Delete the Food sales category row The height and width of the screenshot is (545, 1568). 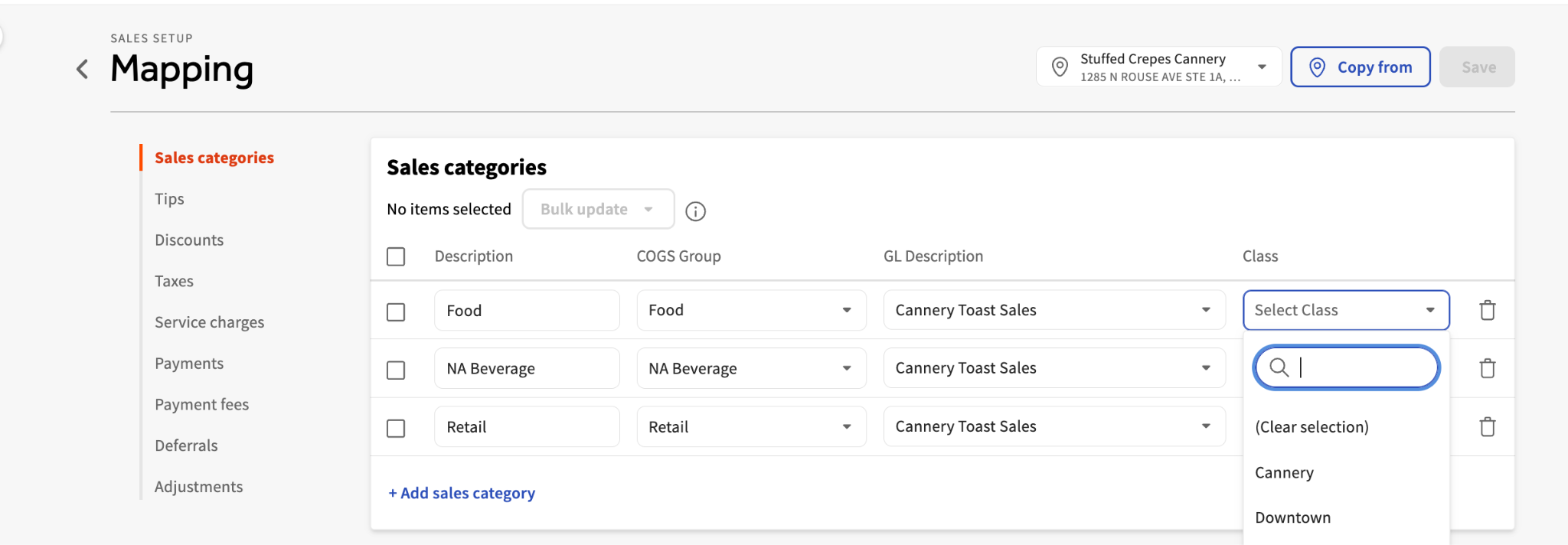tap(1487, 311)
